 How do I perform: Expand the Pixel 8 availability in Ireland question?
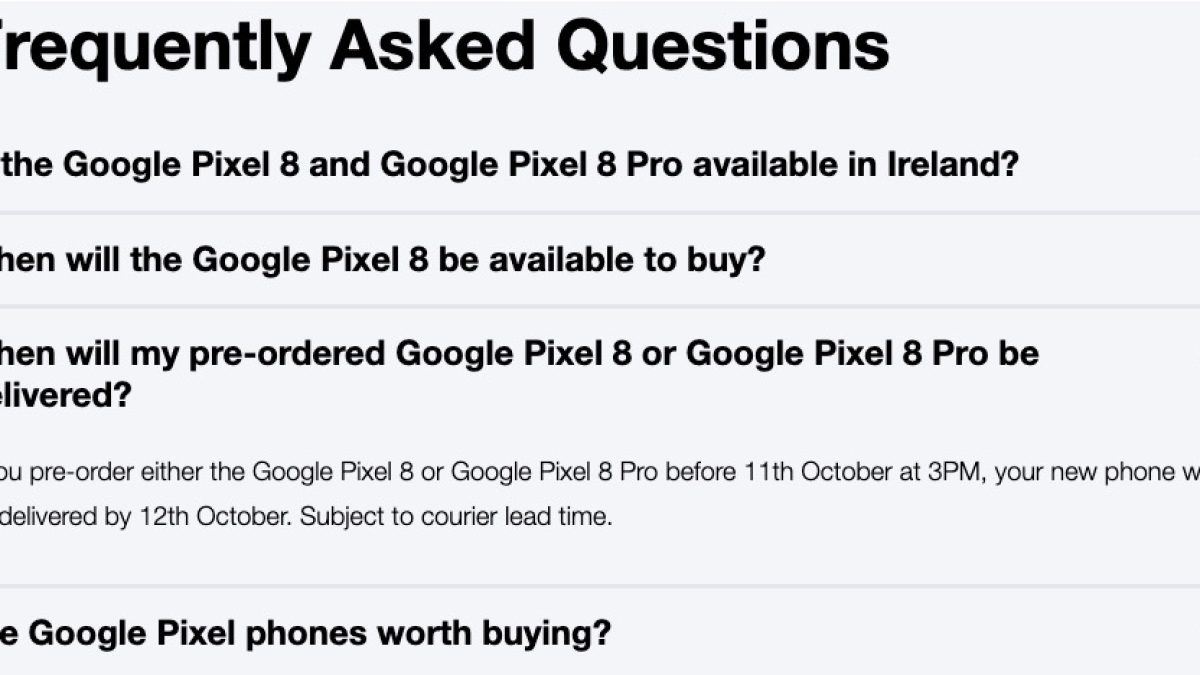coord(510,164)
